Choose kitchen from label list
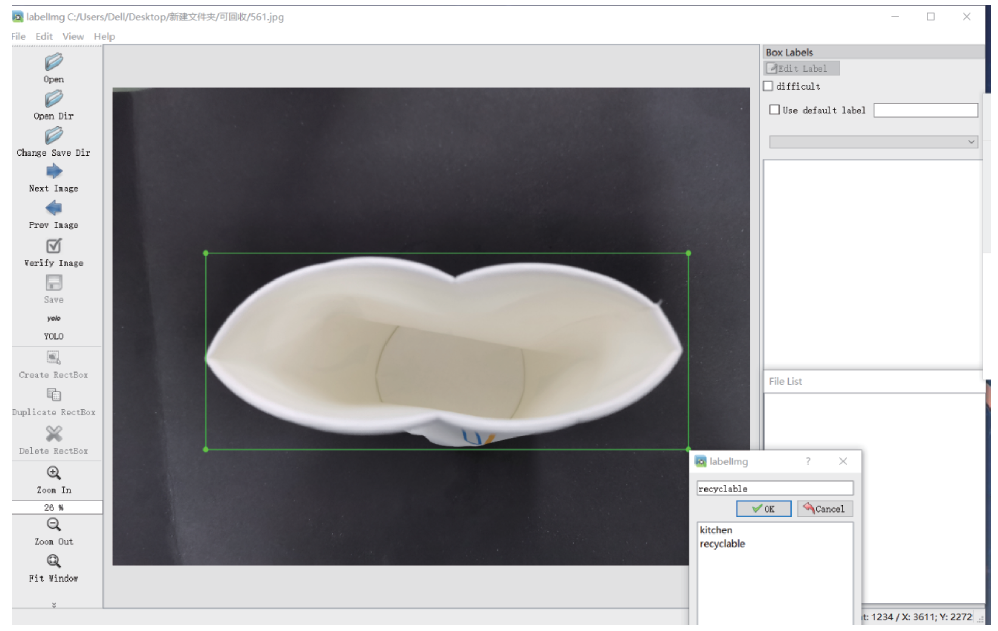The height and width of the screenshot is (631, 998). pyautogui.click(x=716, y=530)
